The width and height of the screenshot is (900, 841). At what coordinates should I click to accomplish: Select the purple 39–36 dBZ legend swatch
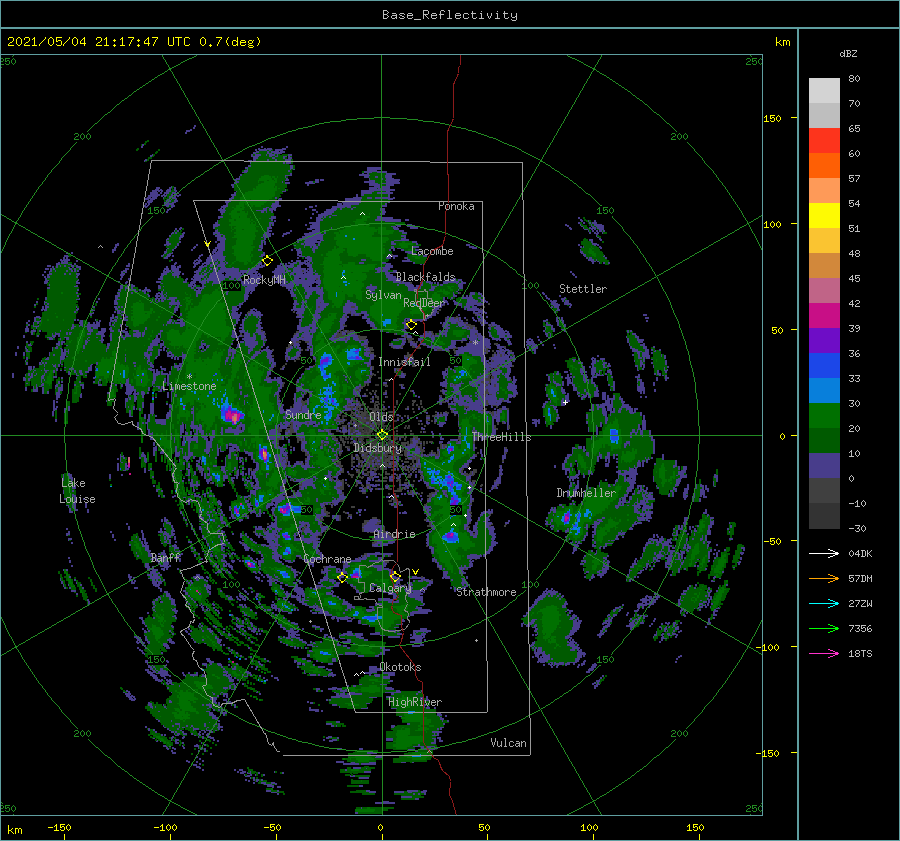point(824,341)
